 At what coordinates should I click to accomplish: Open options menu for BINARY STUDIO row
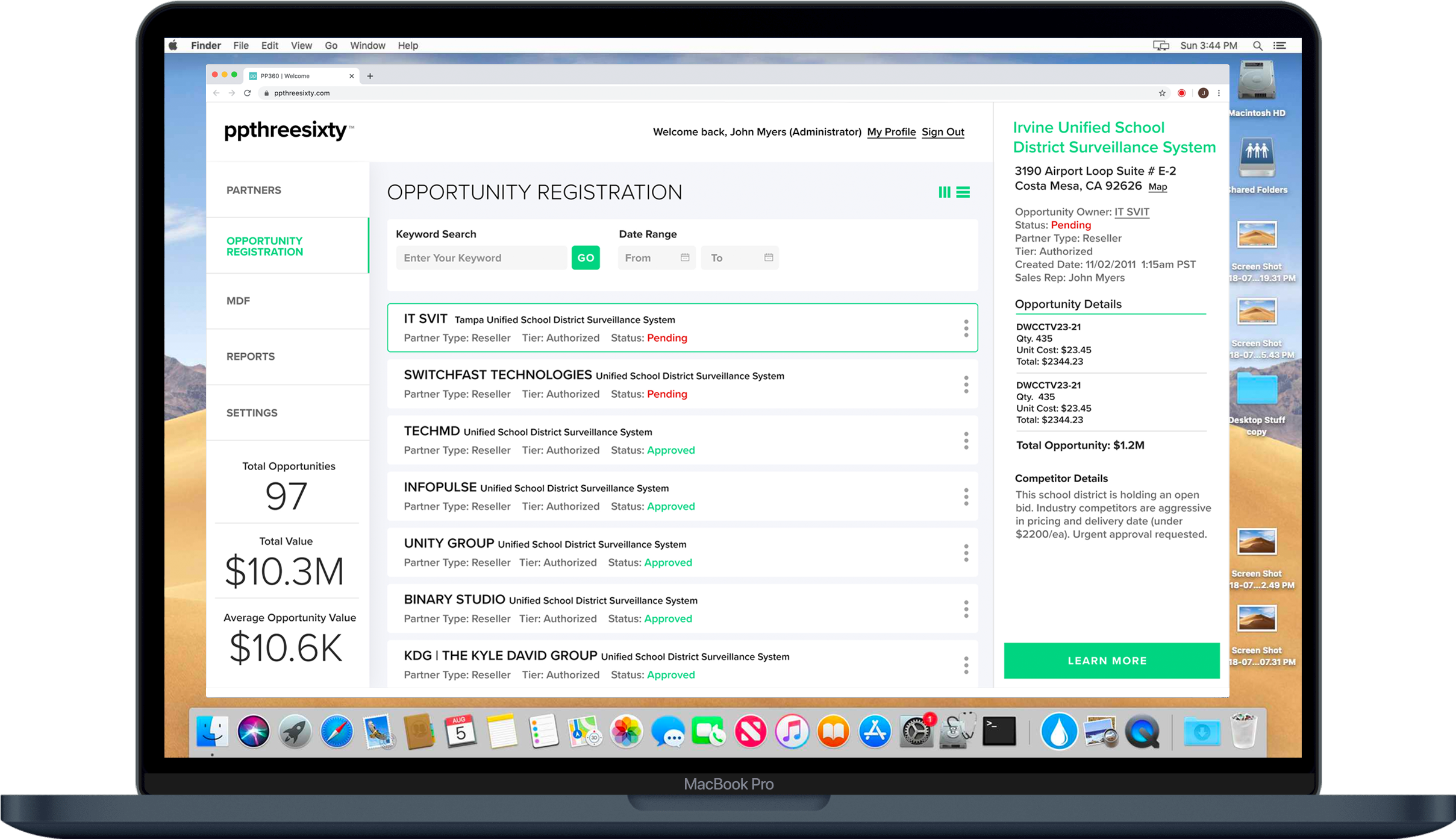(x=966, y=608)
